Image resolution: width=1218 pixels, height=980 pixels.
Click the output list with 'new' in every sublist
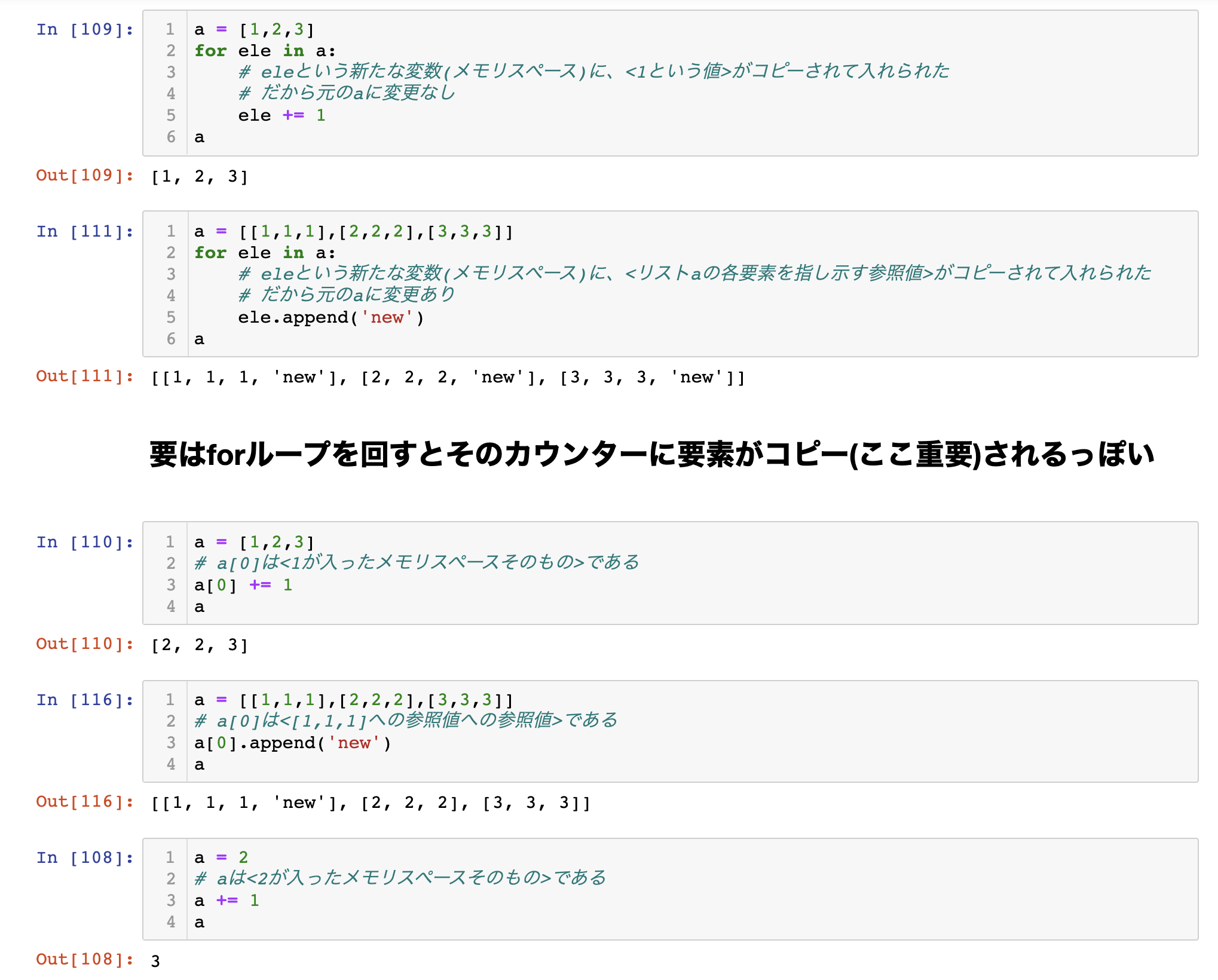[448, 377]
